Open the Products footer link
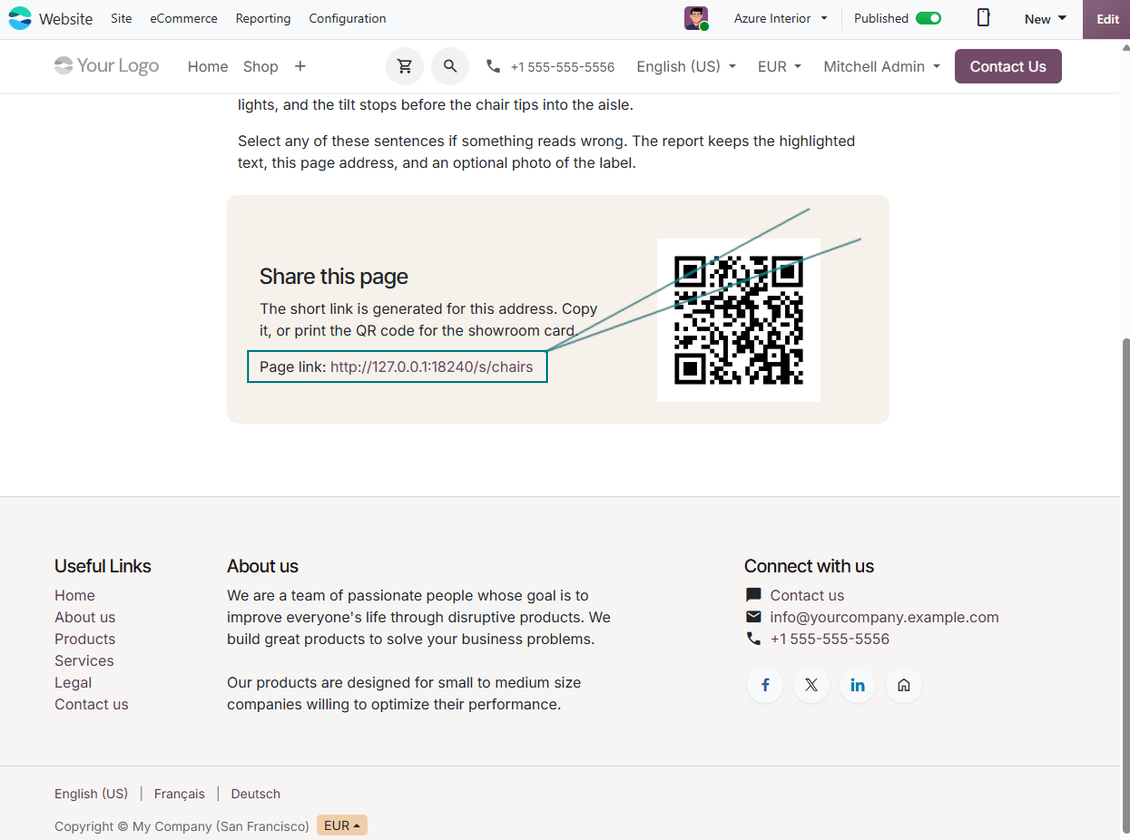 pos(85,639)
